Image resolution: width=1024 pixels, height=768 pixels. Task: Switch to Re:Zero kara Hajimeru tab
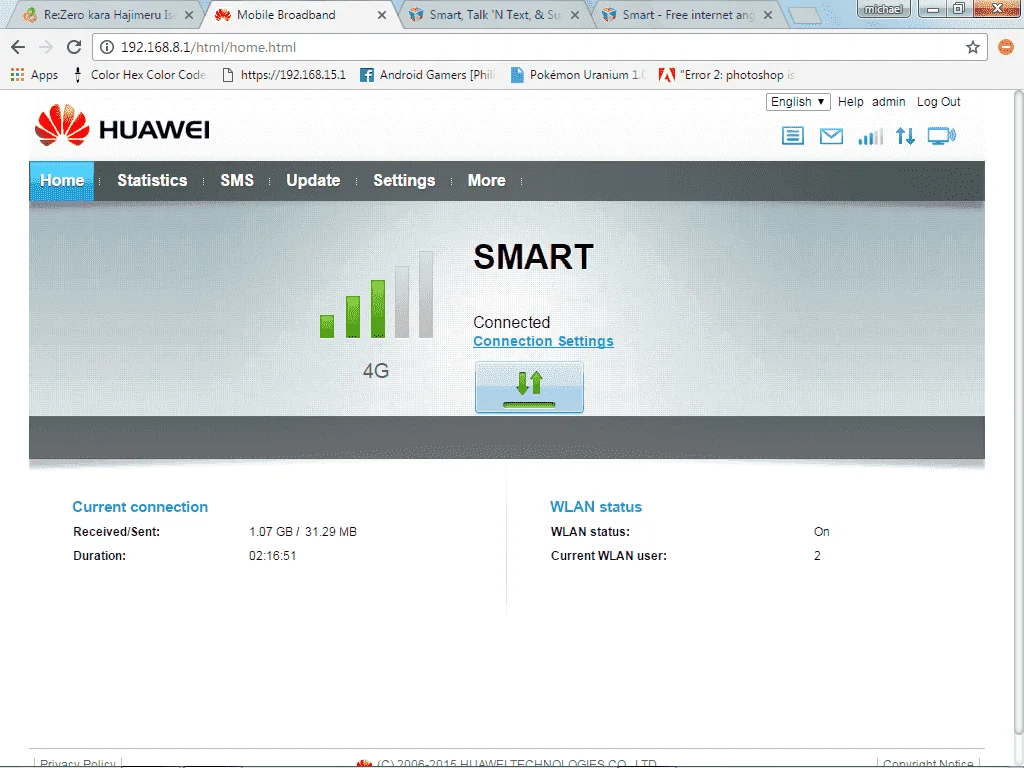(x=104, y=14)
